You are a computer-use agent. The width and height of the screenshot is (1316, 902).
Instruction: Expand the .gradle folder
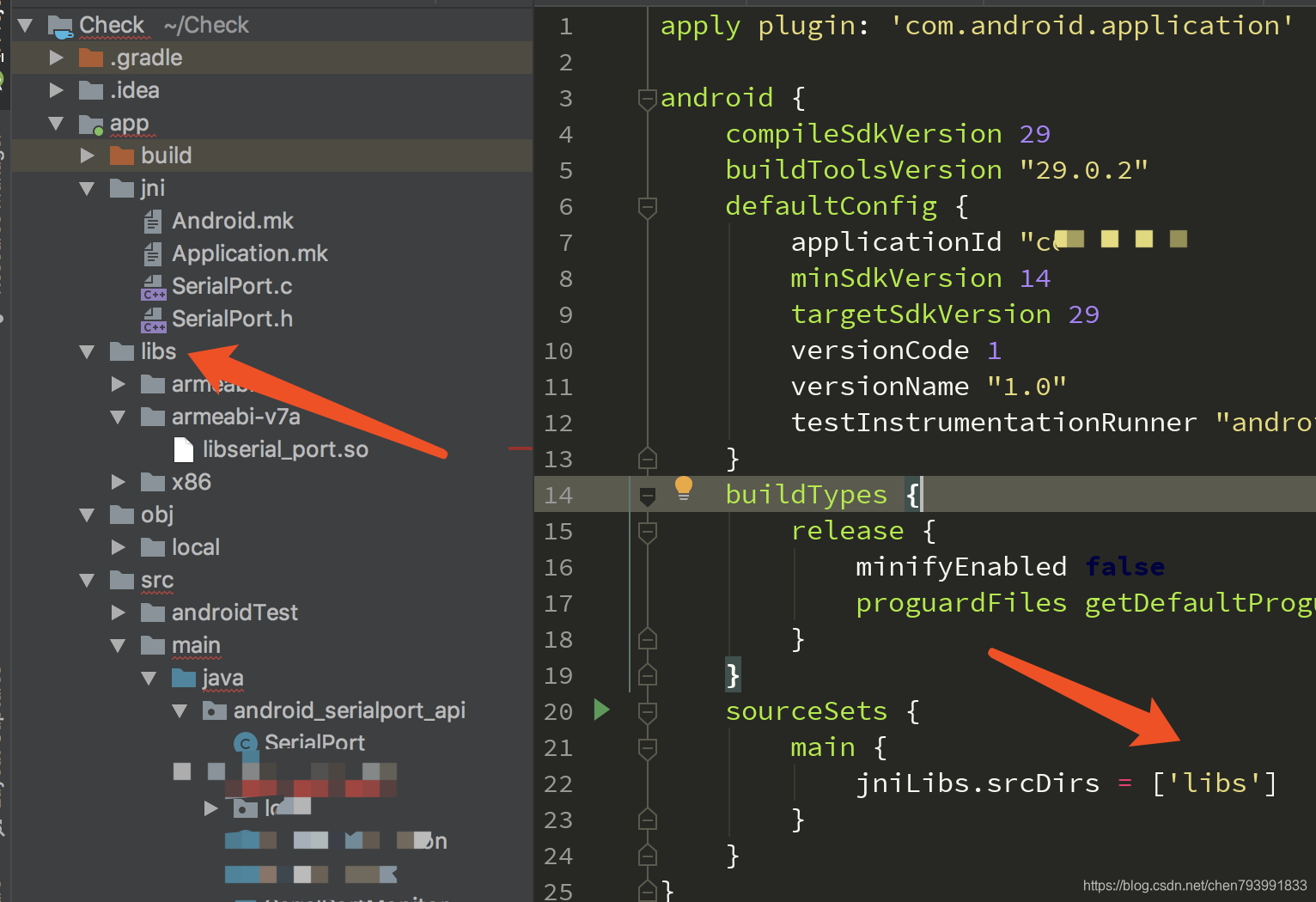57,58
